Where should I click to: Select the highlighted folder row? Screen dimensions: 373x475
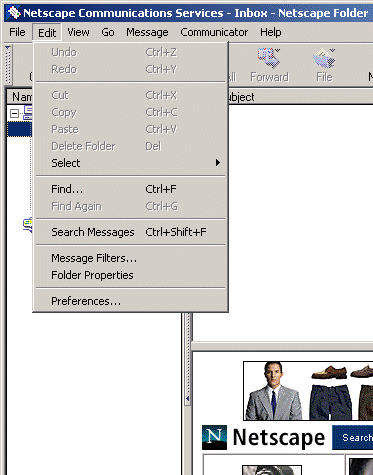[x=20, y=129]
